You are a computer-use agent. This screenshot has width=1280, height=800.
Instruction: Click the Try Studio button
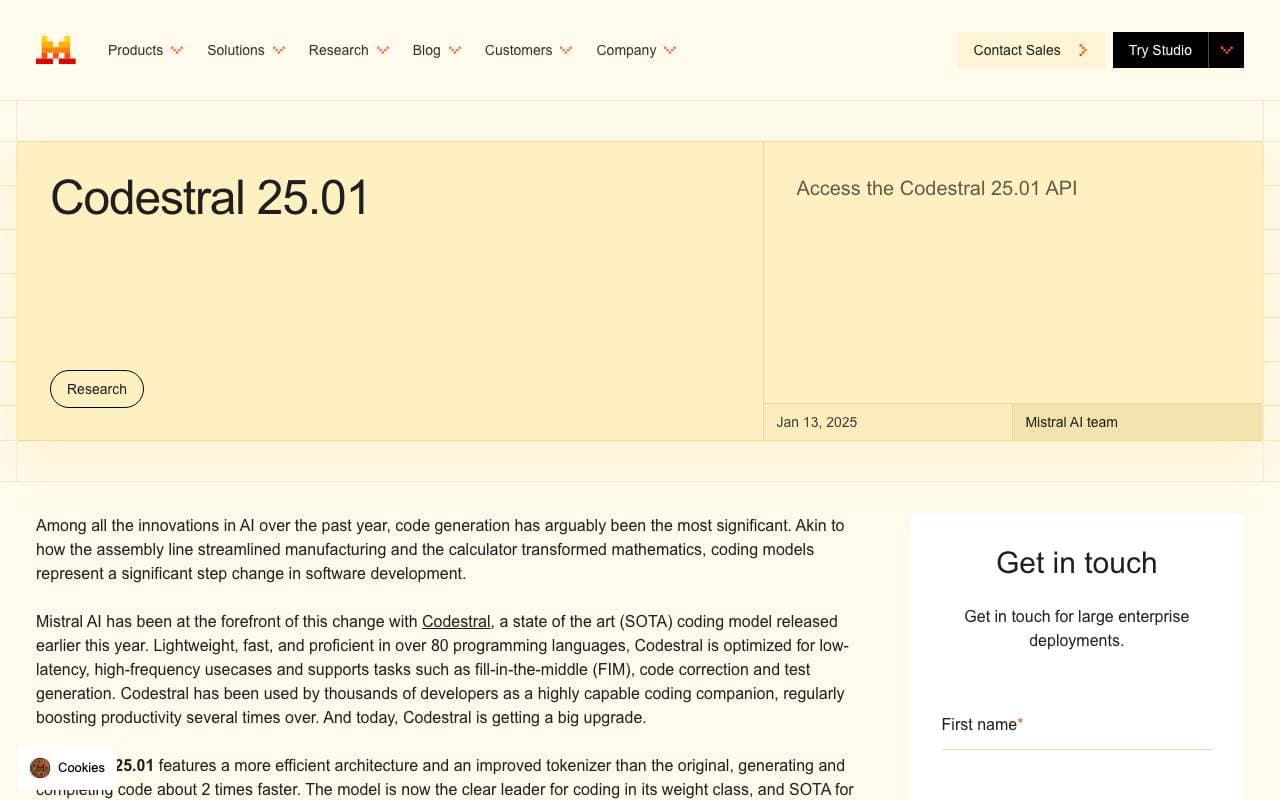coord(1160,50)
